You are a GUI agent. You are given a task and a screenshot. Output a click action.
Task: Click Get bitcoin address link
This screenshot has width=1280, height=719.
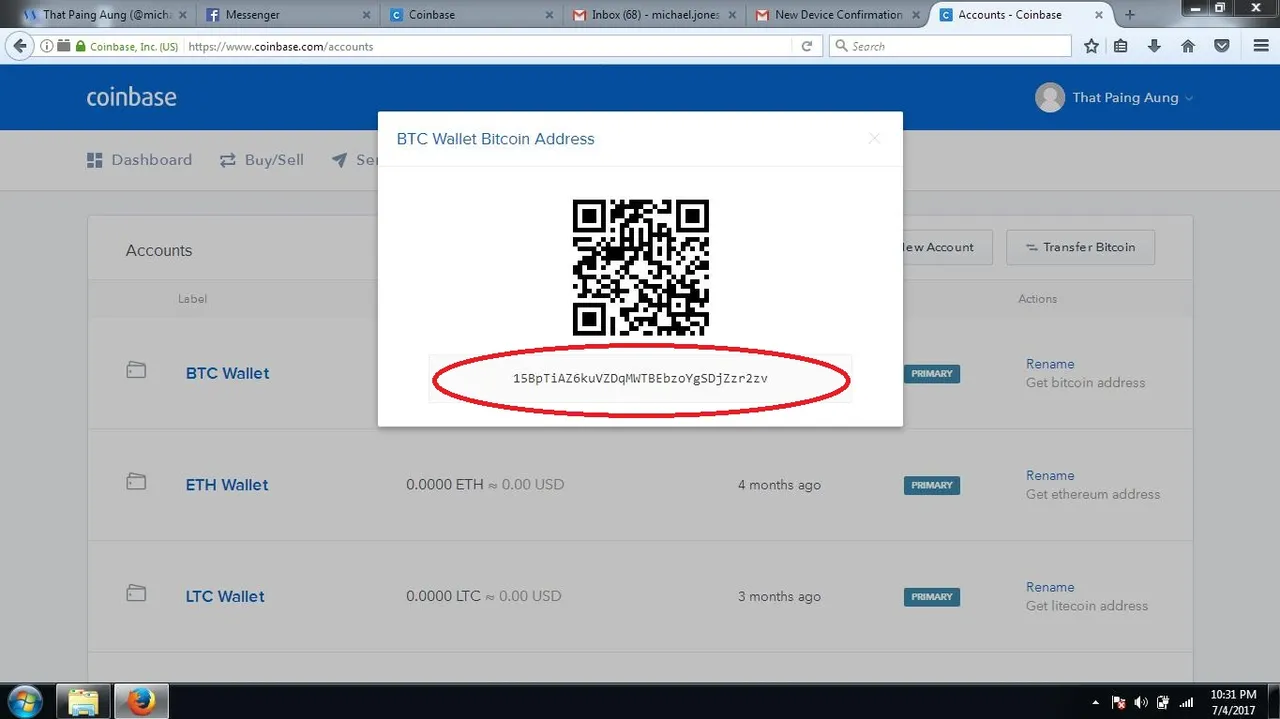pos(1085,382)
